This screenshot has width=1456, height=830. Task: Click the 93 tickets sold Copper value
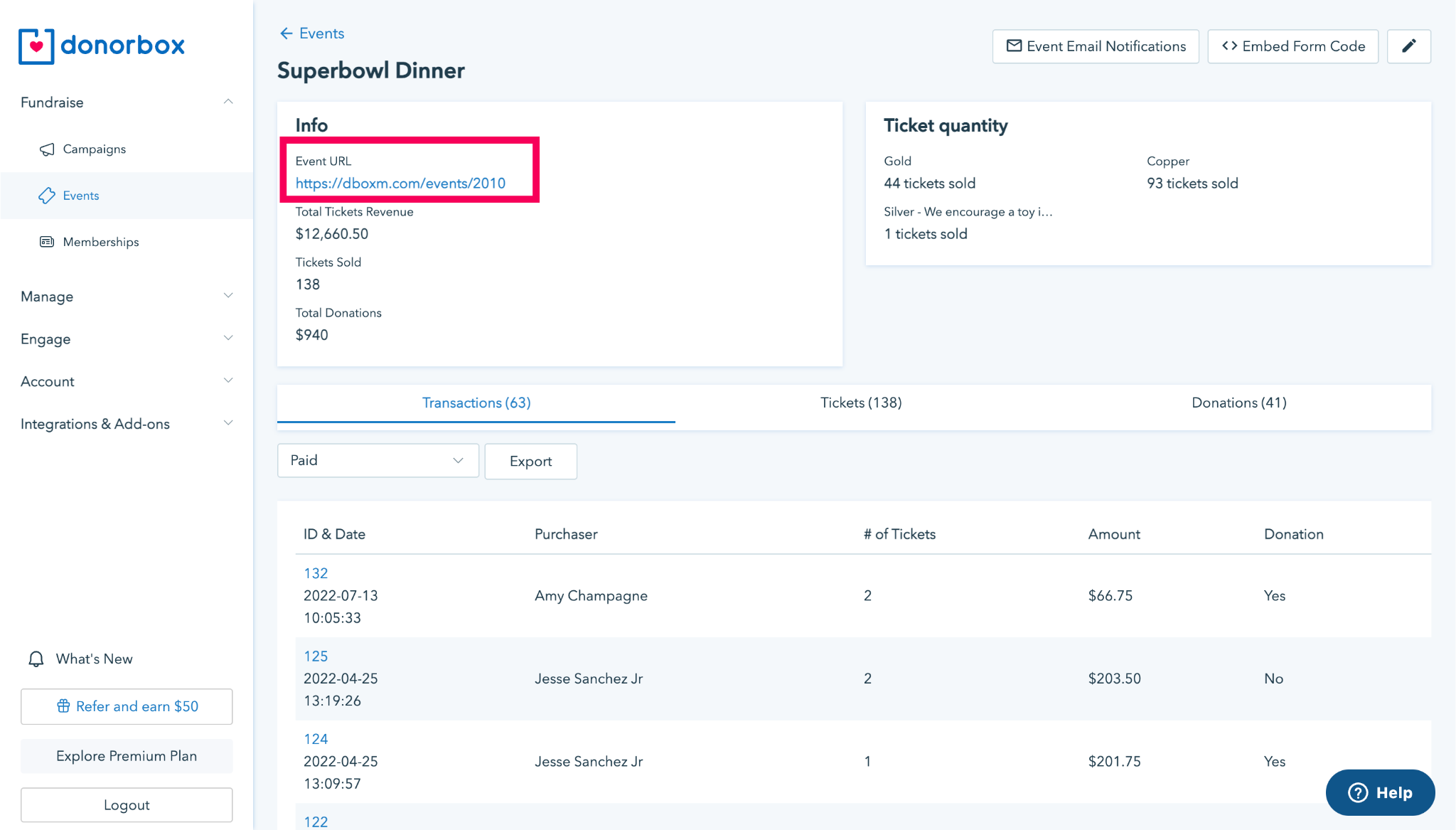[1192, 183]
